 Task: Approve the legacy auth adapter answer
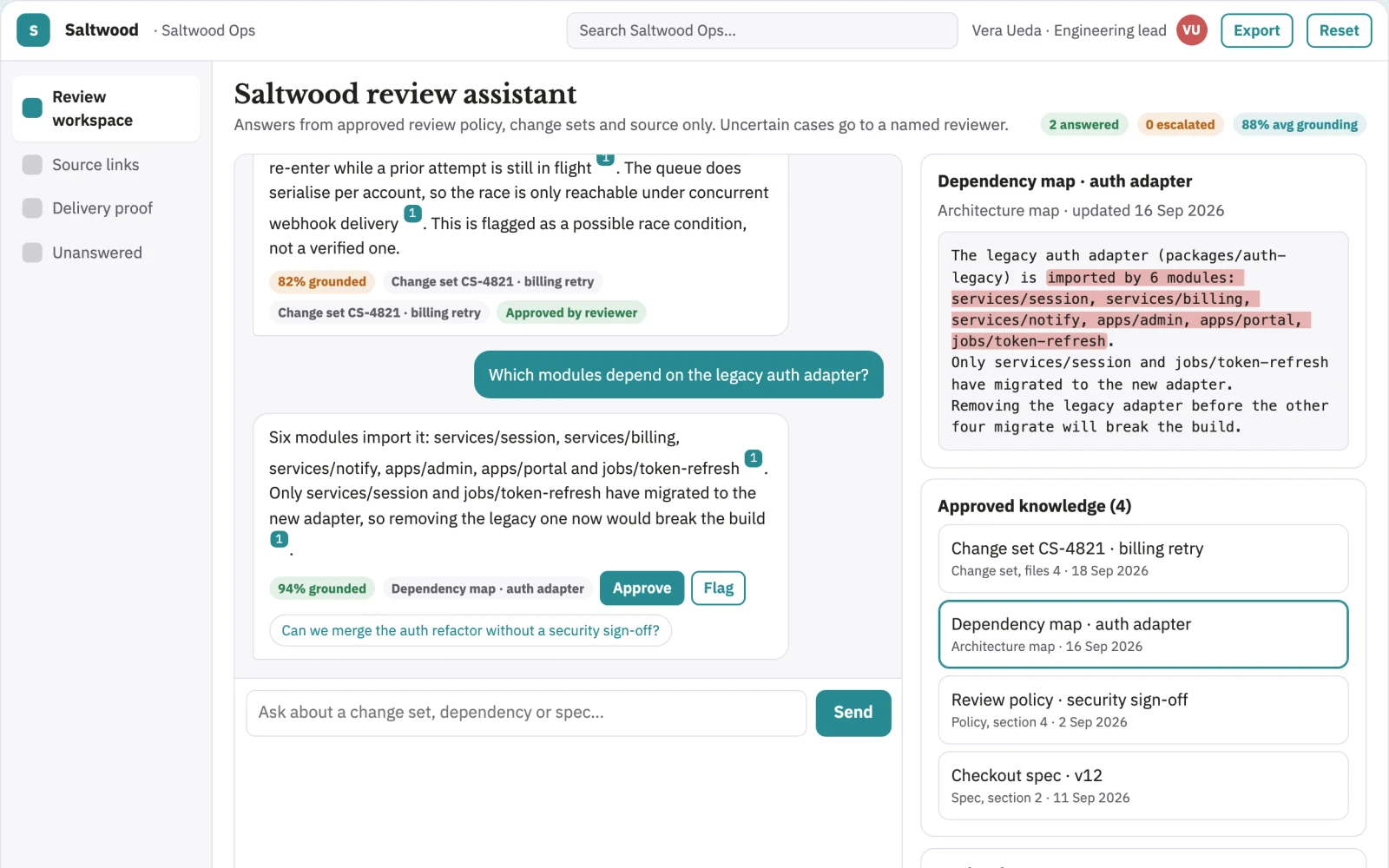tap(642, 589)
